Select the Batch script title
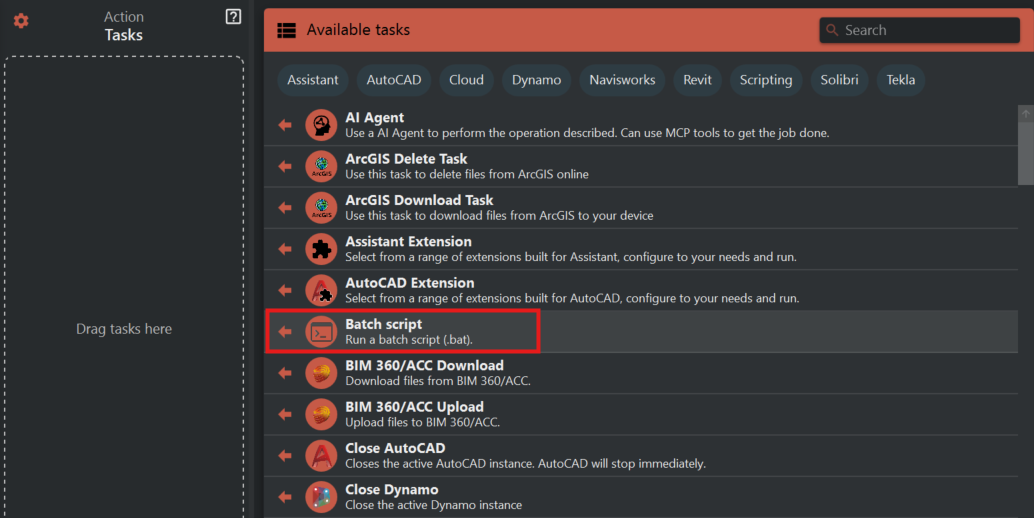The image size is (1034, 518). click(x=384, y=324)
